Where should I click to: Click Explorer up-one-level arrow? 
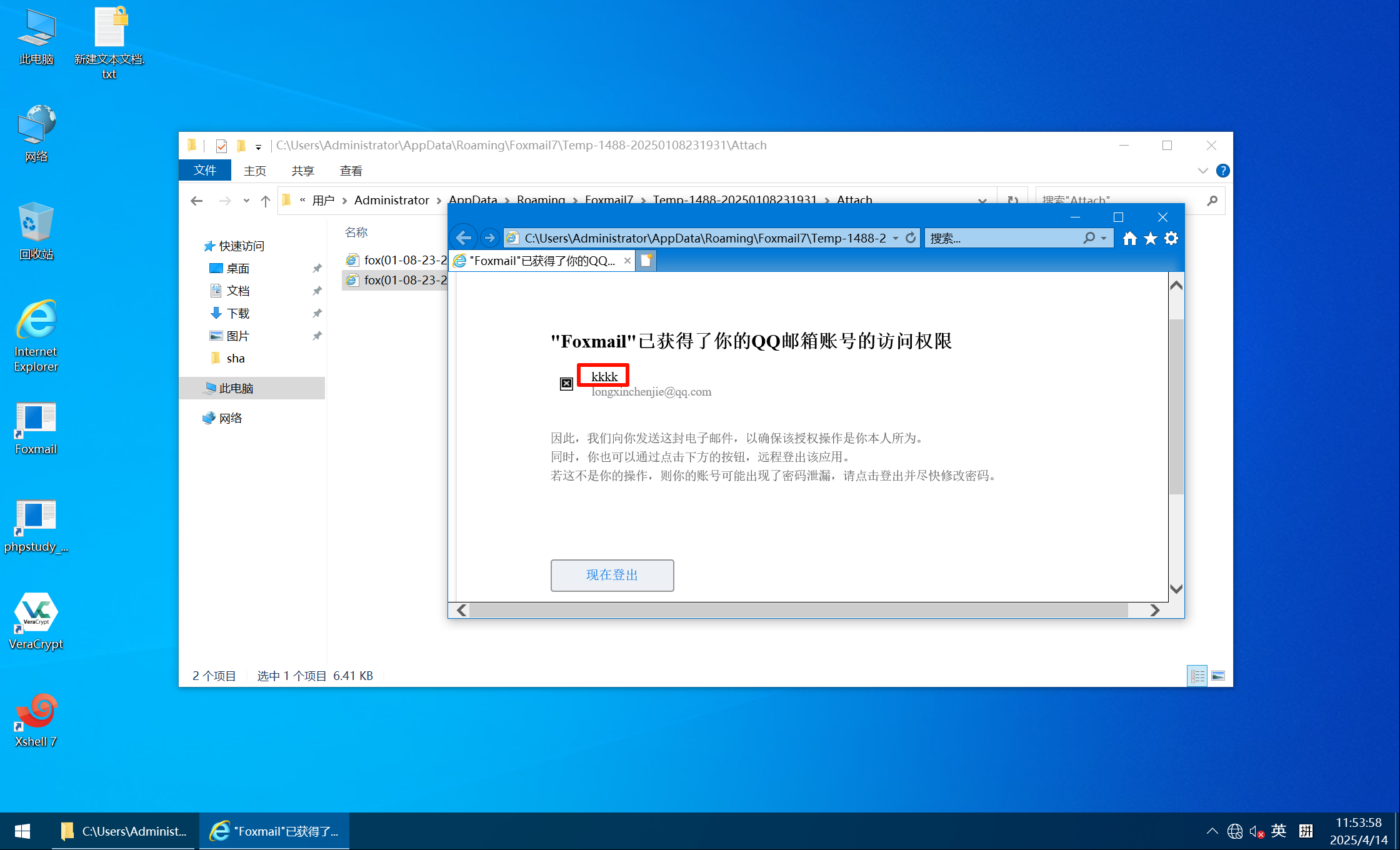tap(266, 201)
